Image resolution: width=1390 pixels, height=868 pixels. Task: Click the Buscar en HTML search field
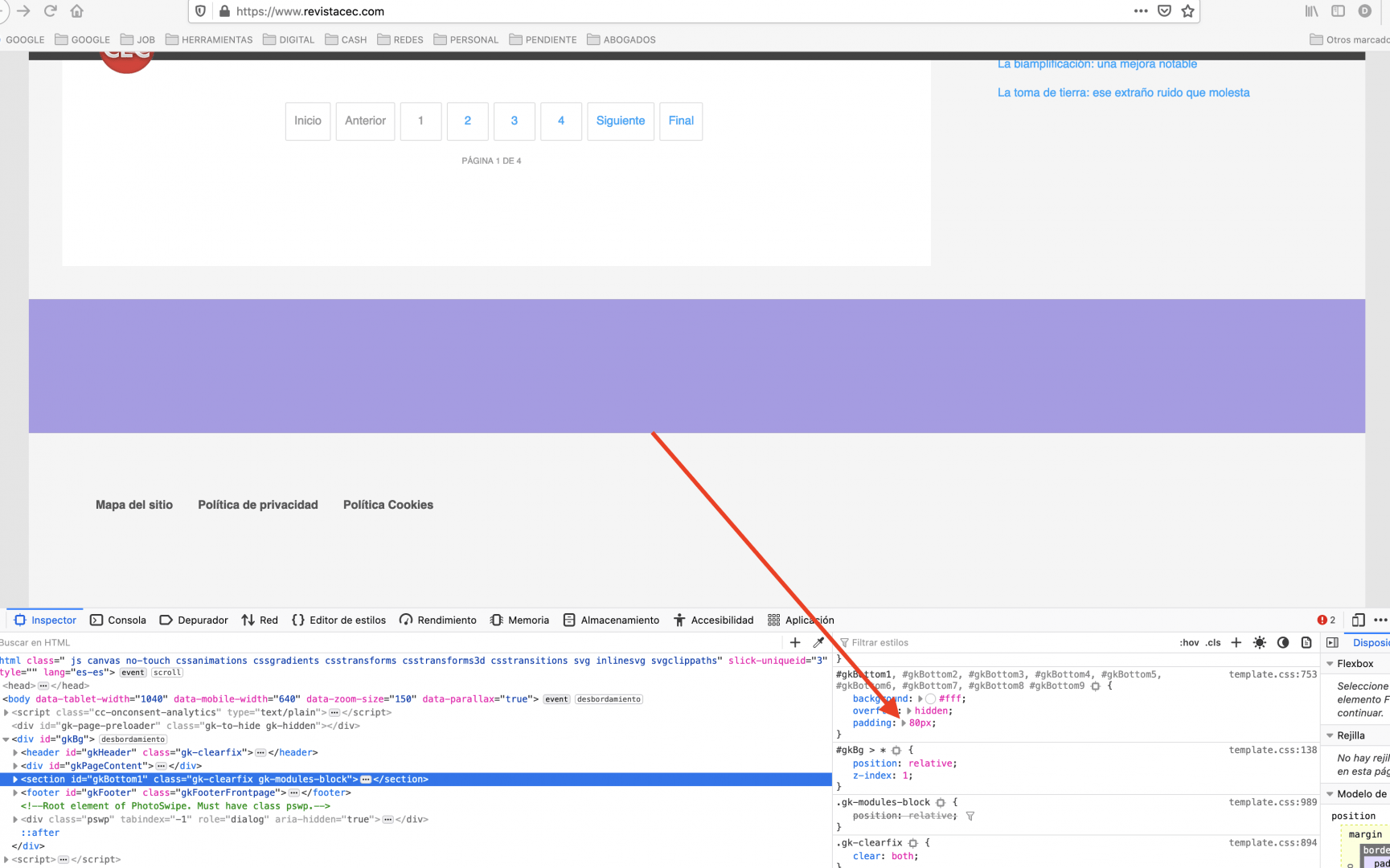click(390, 642)
